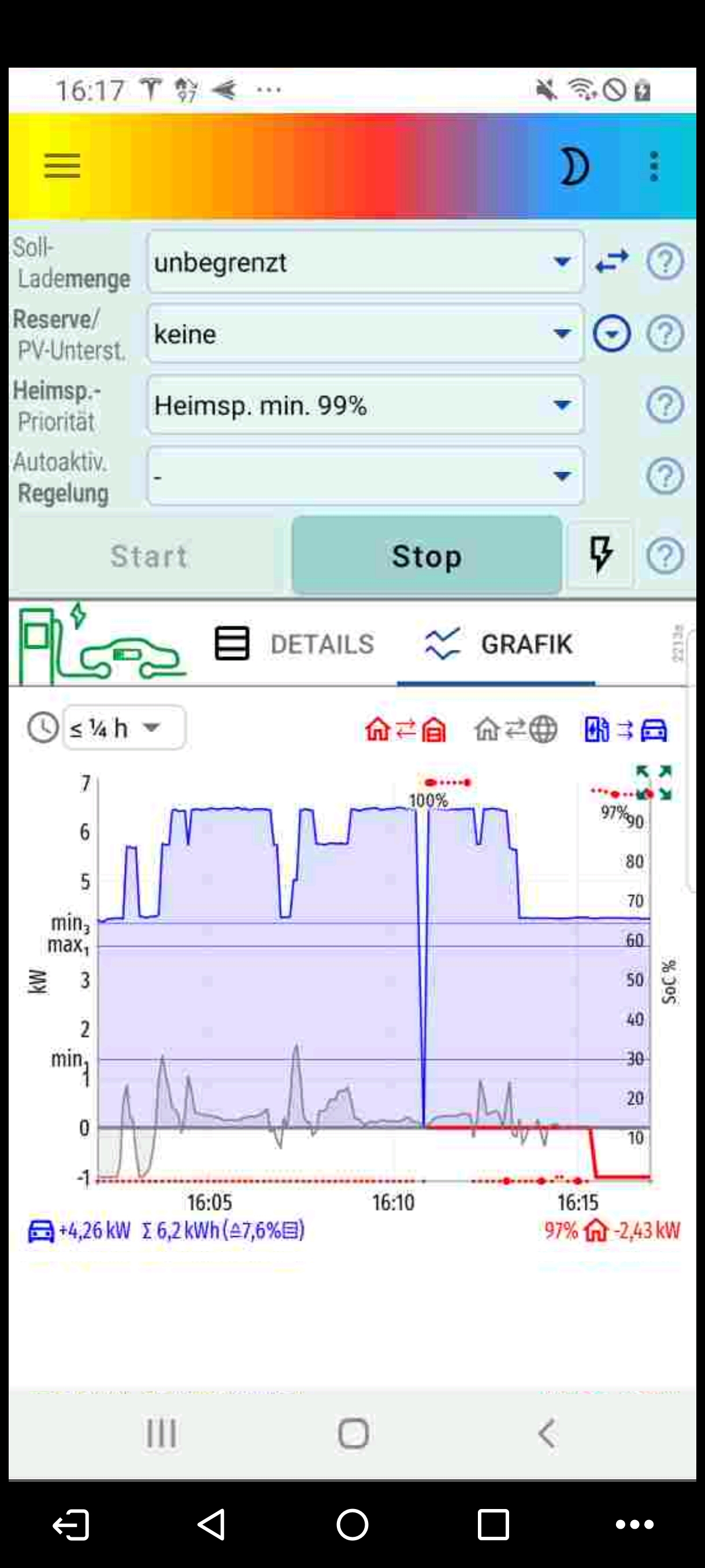Open the hamburger menu
705x1568 pixels.
point(62,165)
